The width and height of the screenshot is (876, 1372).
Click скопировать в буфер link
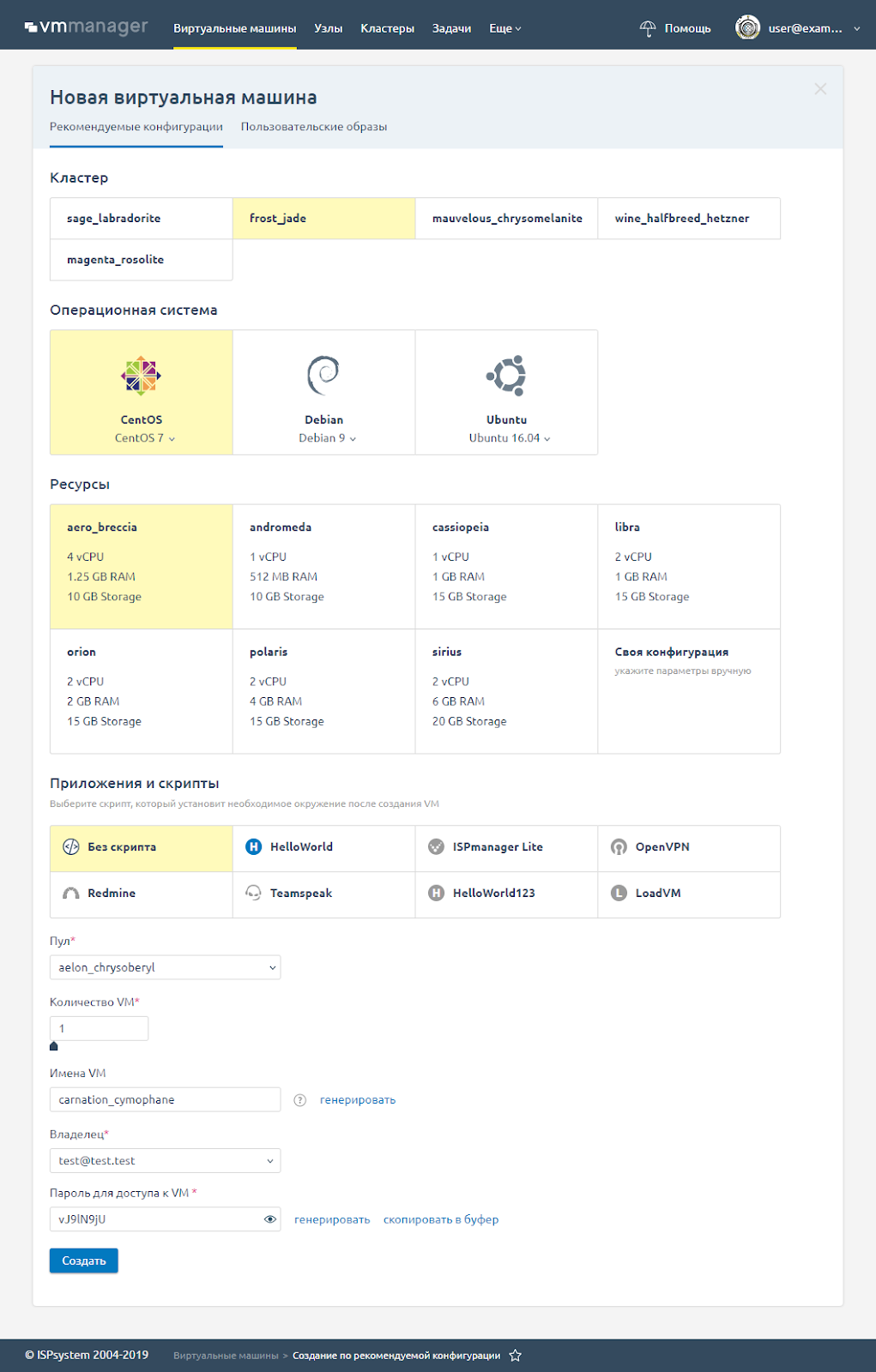[441, 1219]
